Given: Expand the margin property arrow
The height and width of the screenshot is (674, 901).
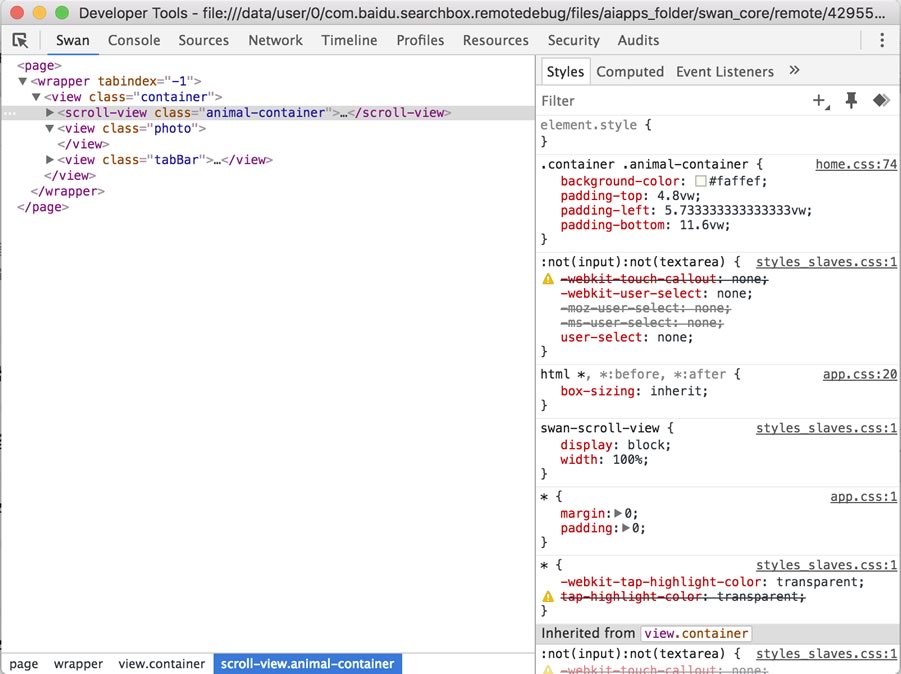Looking at the screenshot, I should coord(618,513).
